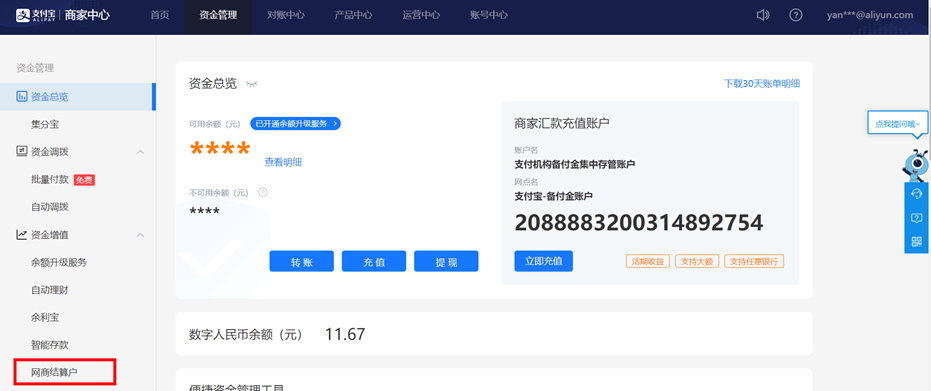Select 资金总览 in the sidebar
This screenshot has width=931, height=391.
click(x=78, y=96)
